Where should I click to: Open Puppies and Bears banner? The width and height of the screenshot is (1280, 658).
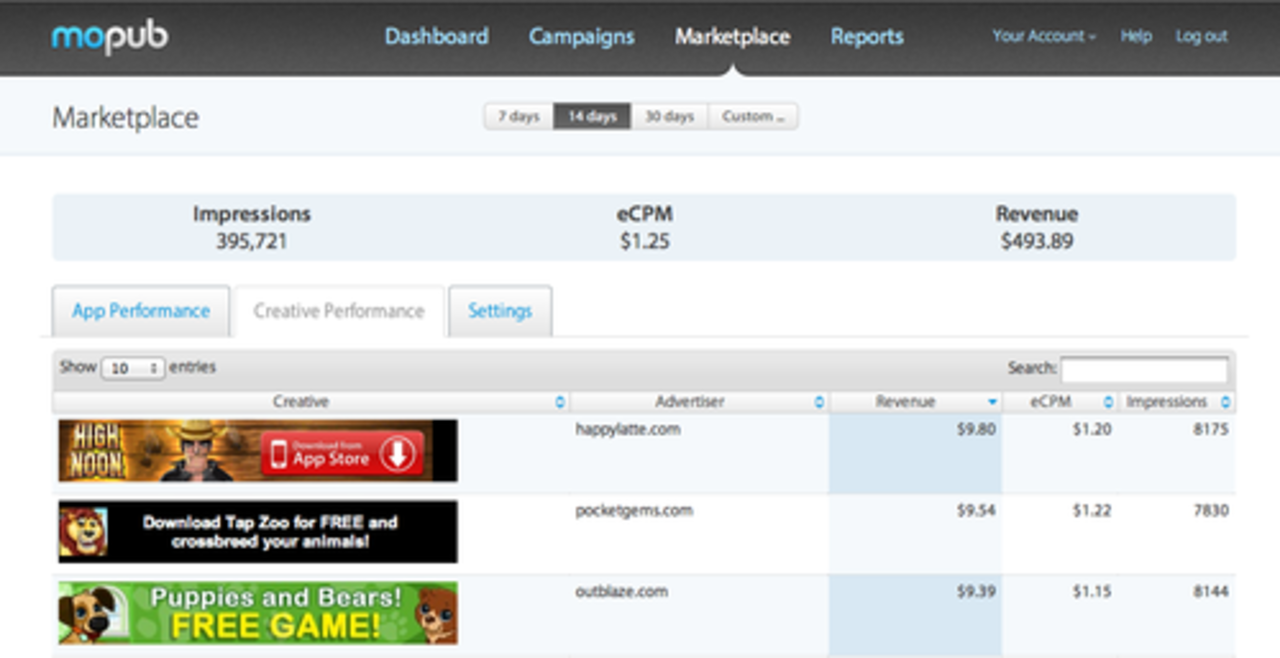(258, 613)
